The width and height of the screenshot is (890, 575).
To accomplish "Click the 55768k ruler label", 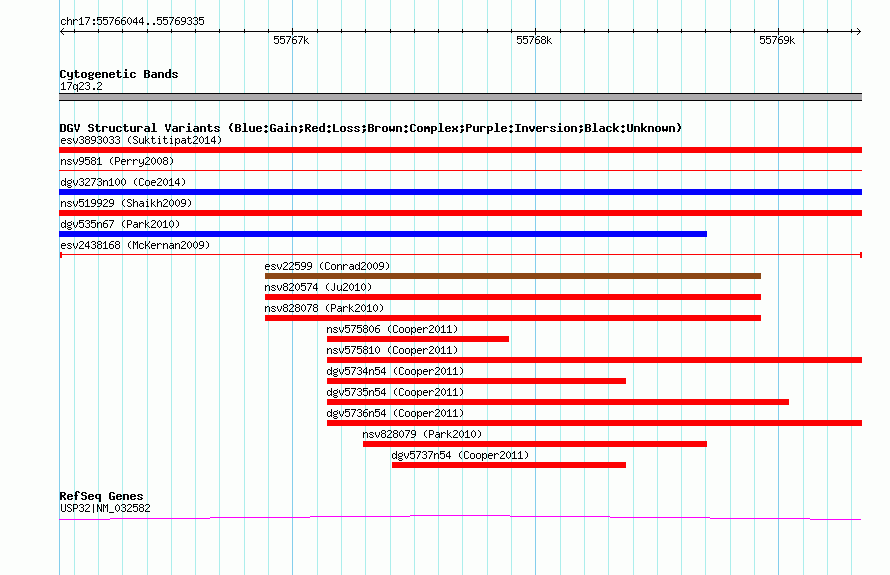I will pyautogui.click(x=534, y=40).
